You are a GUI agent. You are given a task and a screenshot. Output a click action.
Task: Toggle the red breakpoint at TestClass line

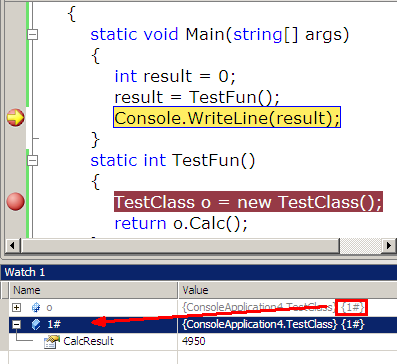[16, 202]
